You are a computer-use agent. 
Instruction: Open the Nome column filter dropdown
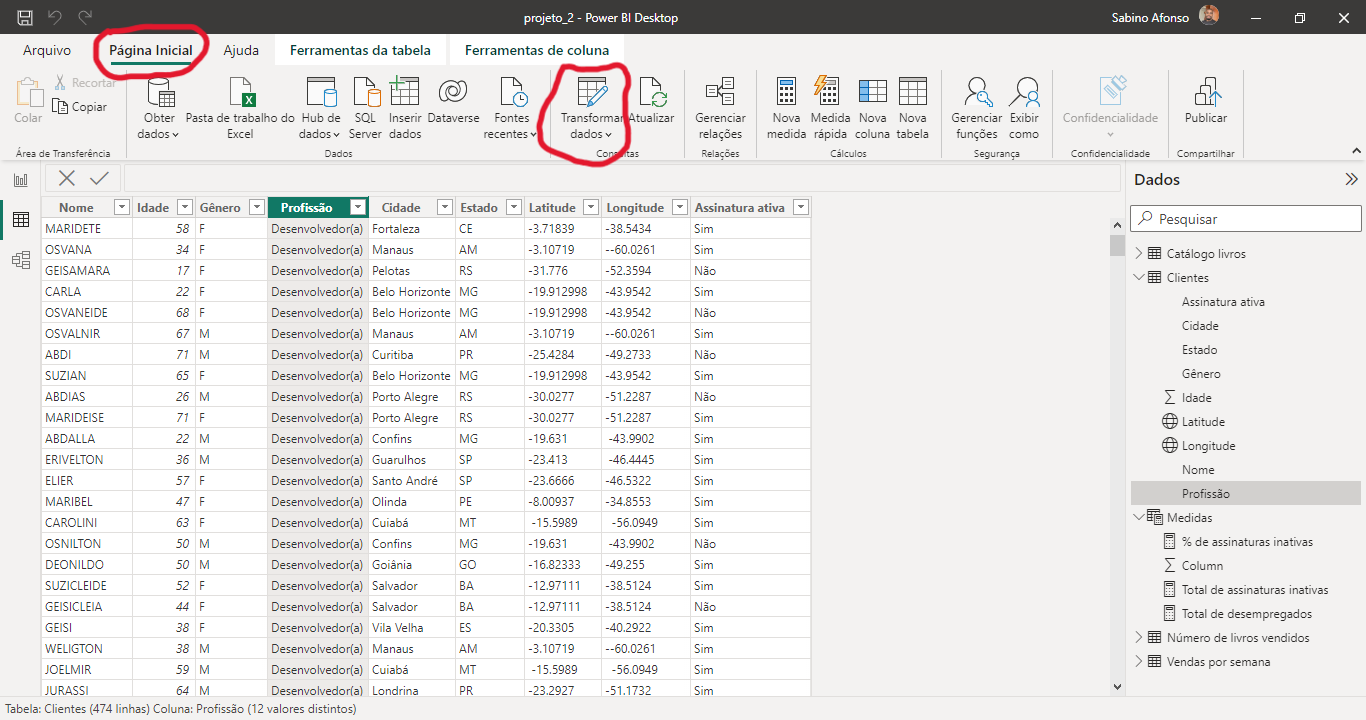pos(122,208)
